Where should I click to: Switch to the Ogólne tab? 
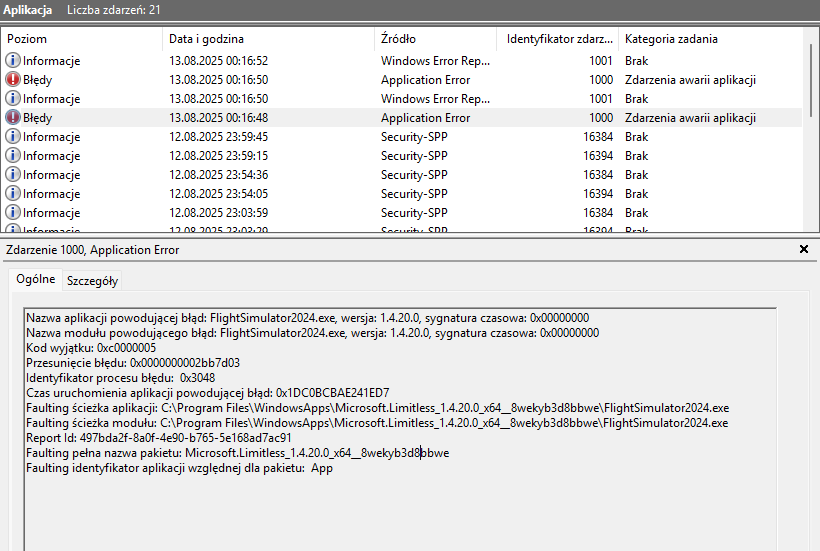click(36, 279)
